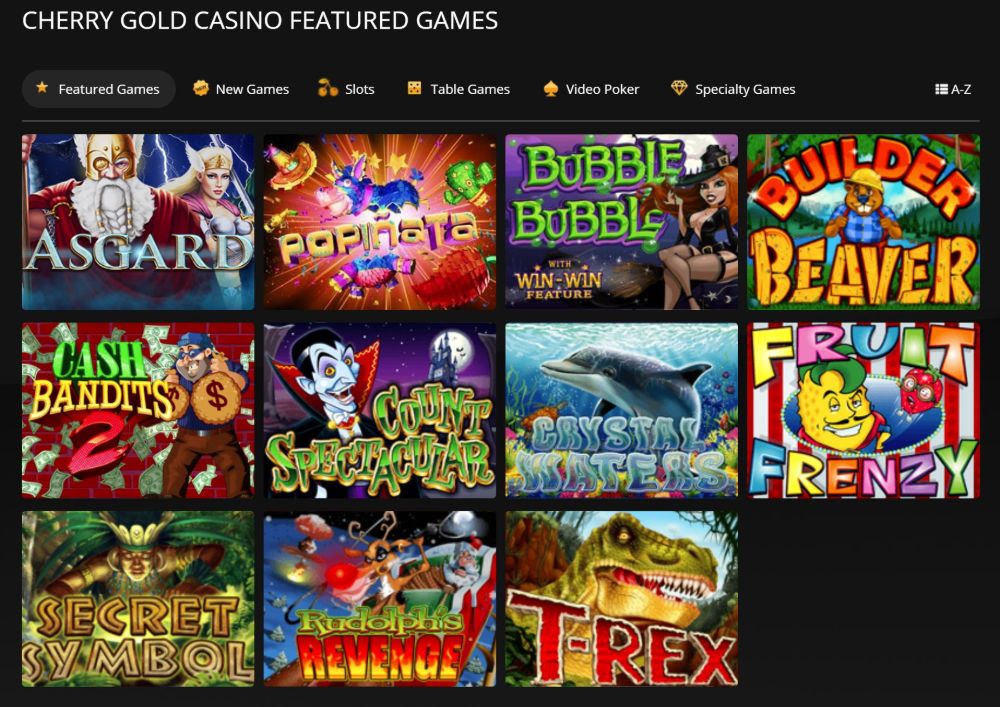Open Bubble Bubble game tile
Screen dimensions: 1000x707
pyautogui.click(x=621, y=222)
